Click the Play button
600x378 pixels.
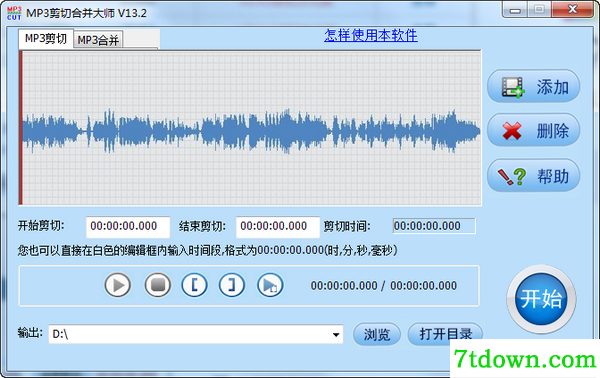[x=118, y=285]
